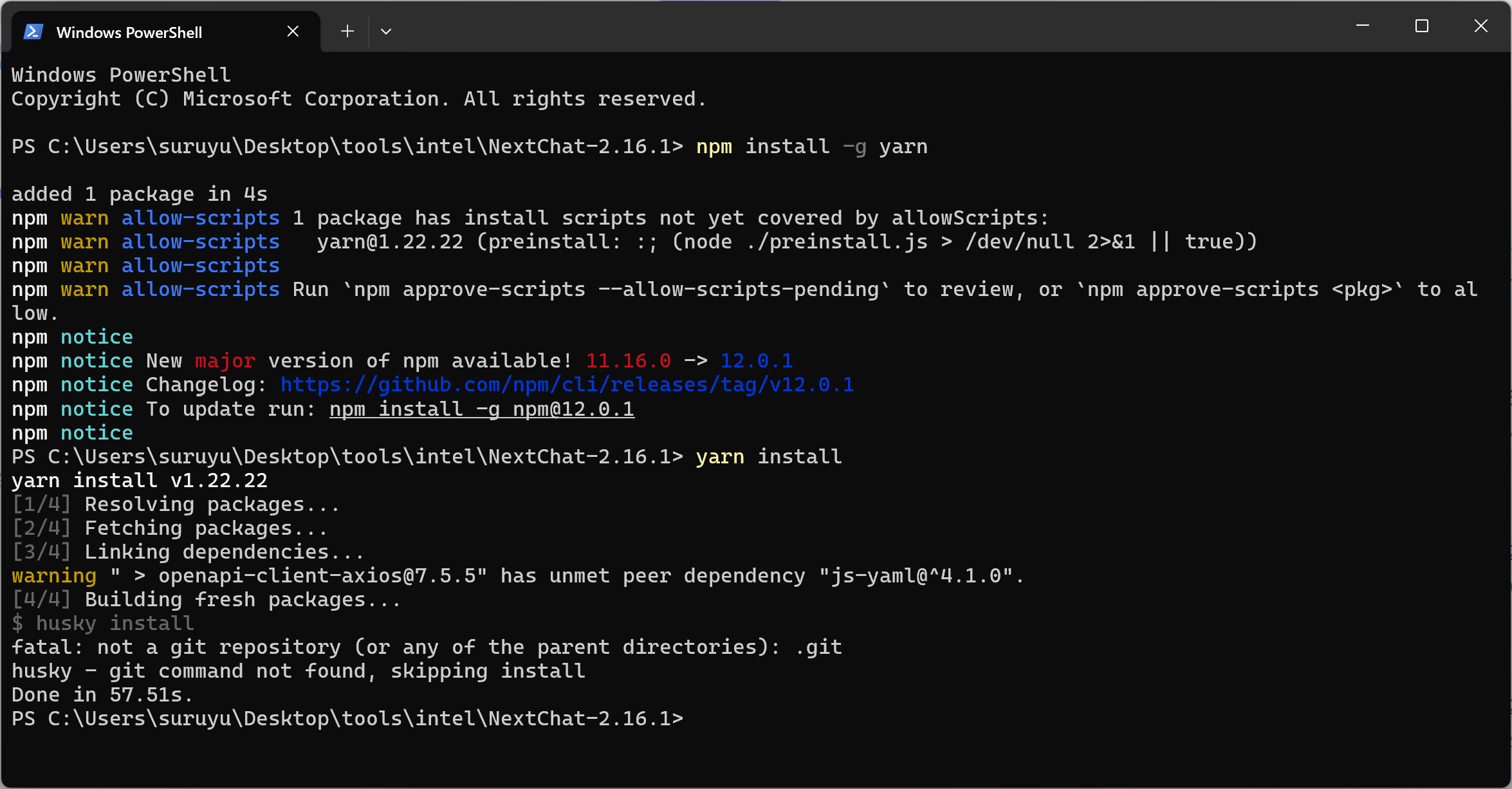Screen dimensions: 1512x789
Task: Click the 'added 1 package in 4s' line
Action: [140, 194]
